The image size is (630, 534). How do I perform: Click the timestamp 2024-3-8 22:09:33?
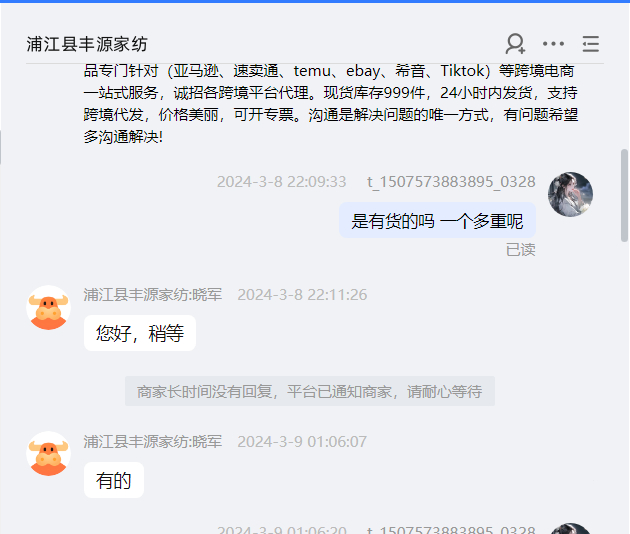(x=282, y=182)
